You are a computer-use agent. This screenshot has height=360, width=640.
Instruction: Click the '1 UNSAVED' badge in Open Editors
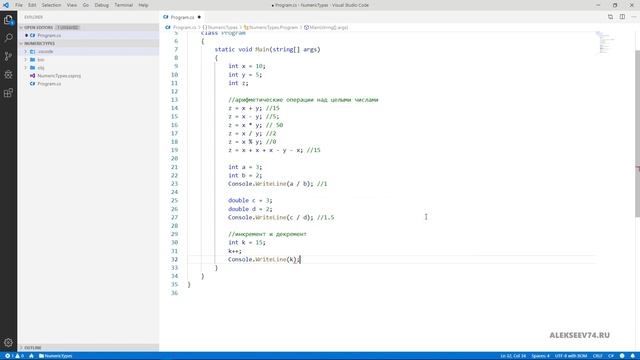pyautogui.click(x=68, y=27)
